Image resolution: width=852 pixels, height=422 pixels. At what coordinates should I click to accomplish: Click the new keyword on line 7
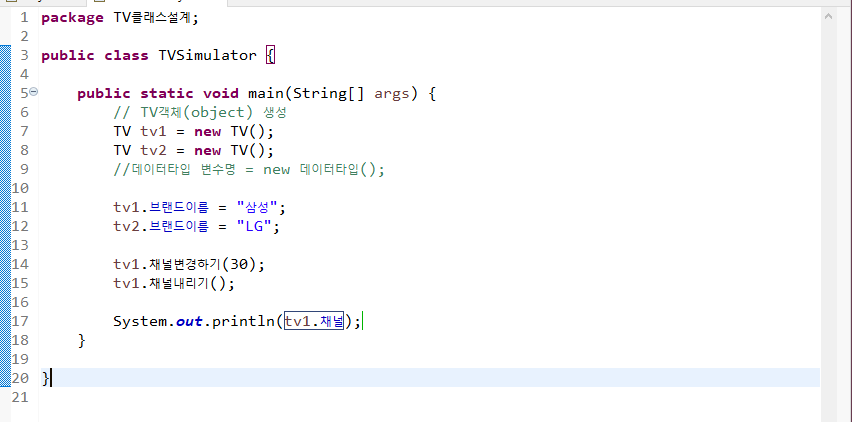pyautogui.click(x=208, y=131)
